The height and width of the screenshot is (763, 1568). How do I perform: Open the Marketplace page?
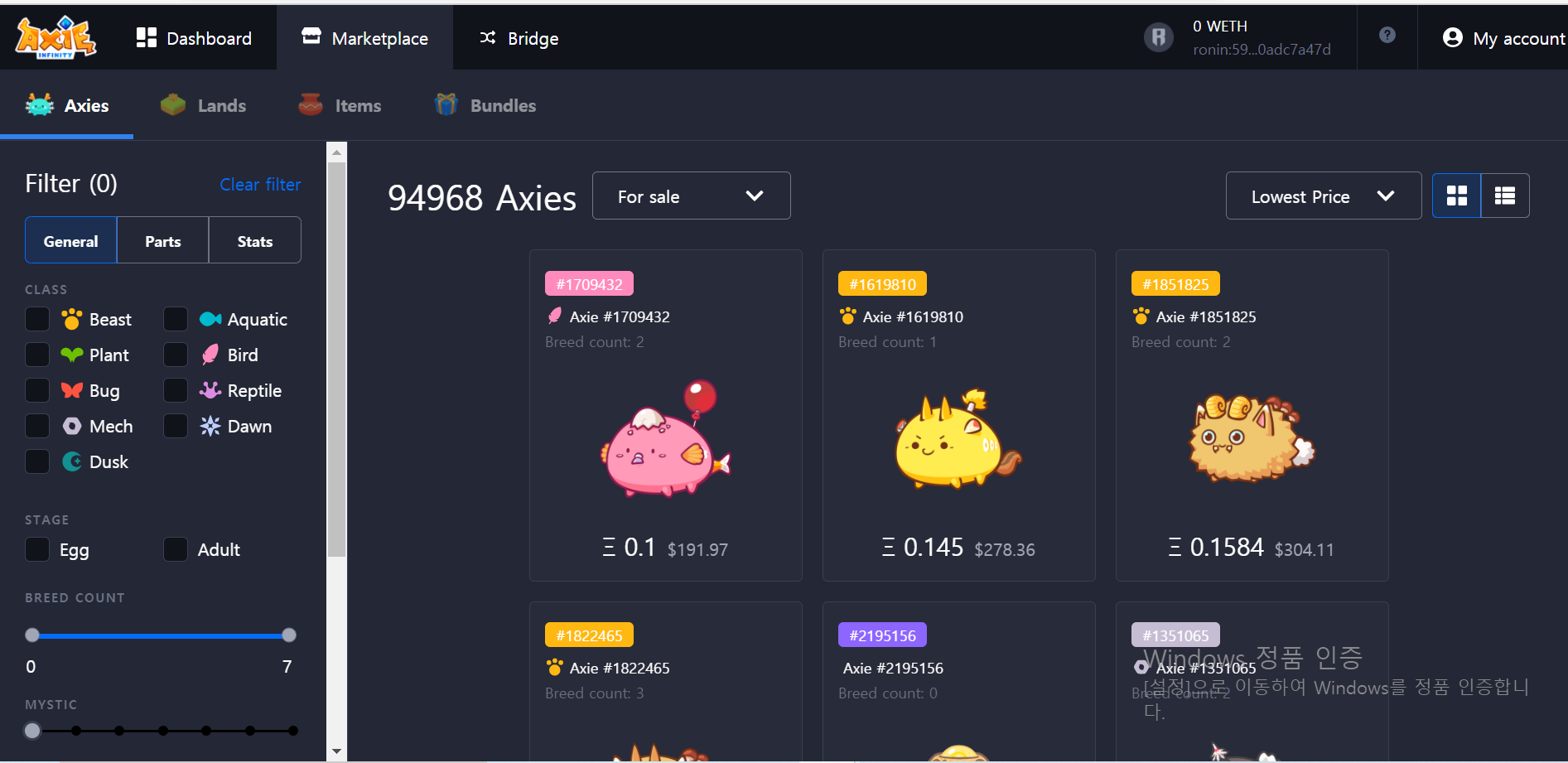pyautogui.click(x=364, y=38)
